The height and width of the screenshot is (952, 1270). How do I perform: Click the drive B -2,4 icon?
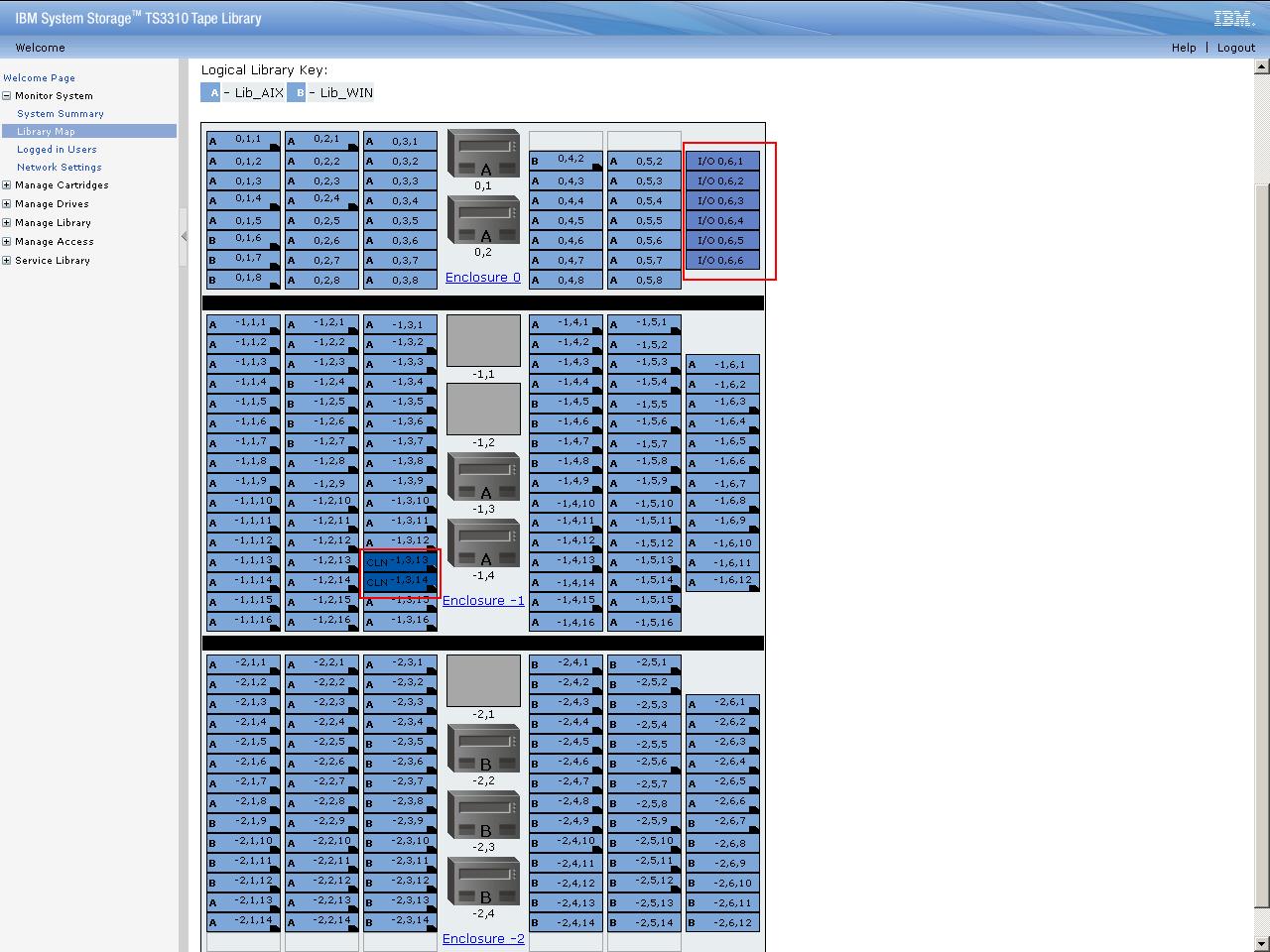(482, 884)
